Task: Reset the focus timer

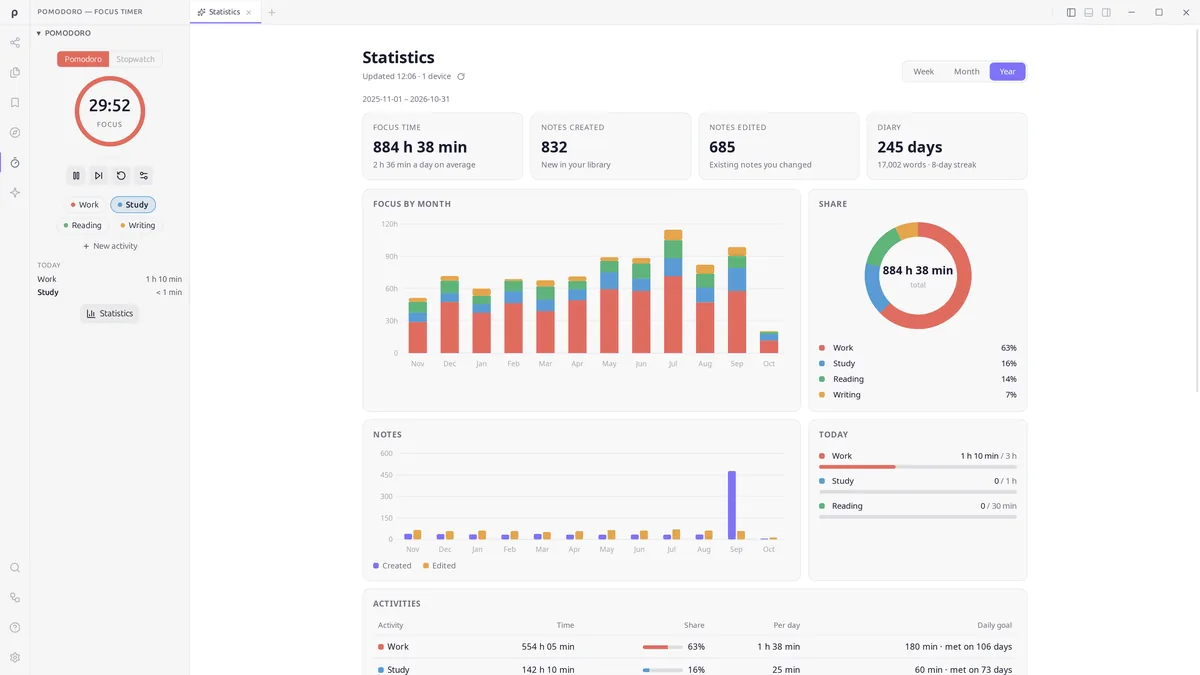Action: coord(121,176)
